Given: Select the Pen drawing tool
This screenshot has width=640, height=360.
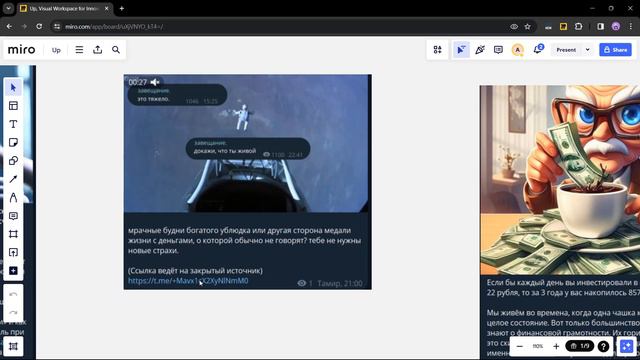Looking at the screenshot, I should 13,198.
